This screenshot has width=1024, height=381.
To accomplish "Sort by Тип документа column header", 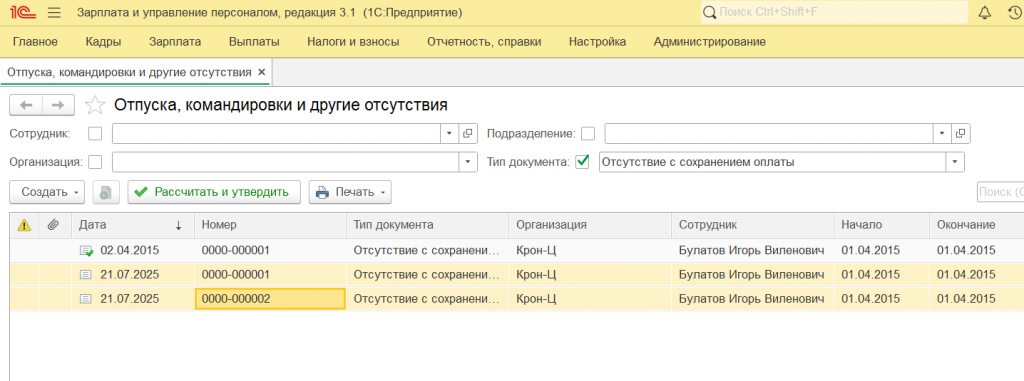I will pyautogui.click(x=427, y=225).
